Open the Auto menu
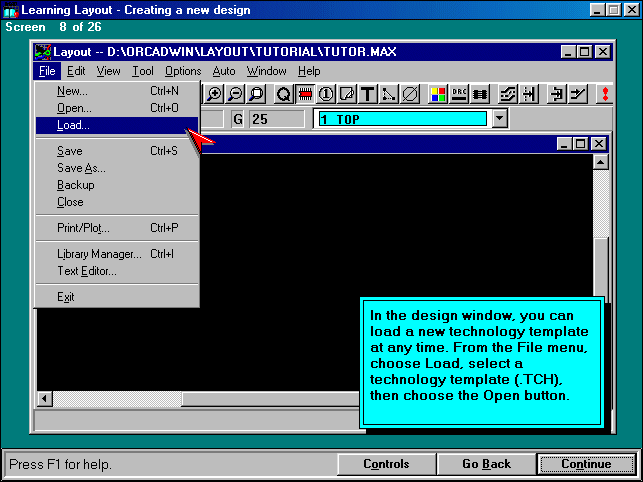 (224, 71)
